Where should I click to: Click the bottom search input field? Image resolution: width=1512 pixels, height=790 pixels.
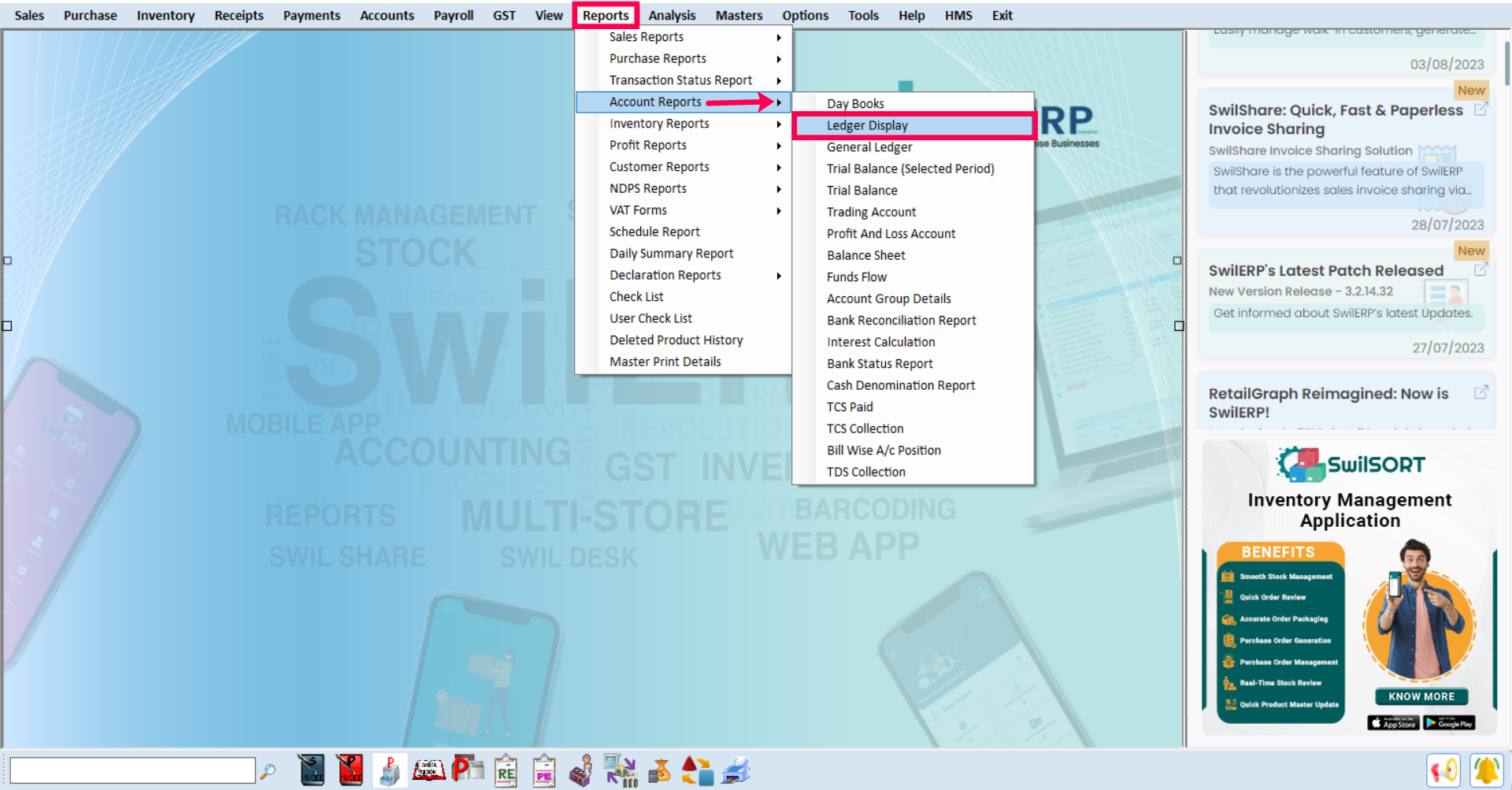coord(132,770)
